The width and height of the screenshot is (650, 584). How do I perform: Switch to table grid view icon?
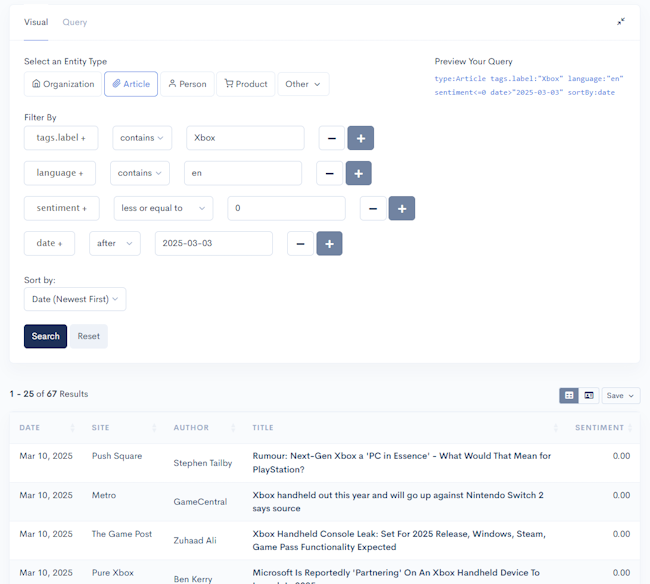click(569, 395)
